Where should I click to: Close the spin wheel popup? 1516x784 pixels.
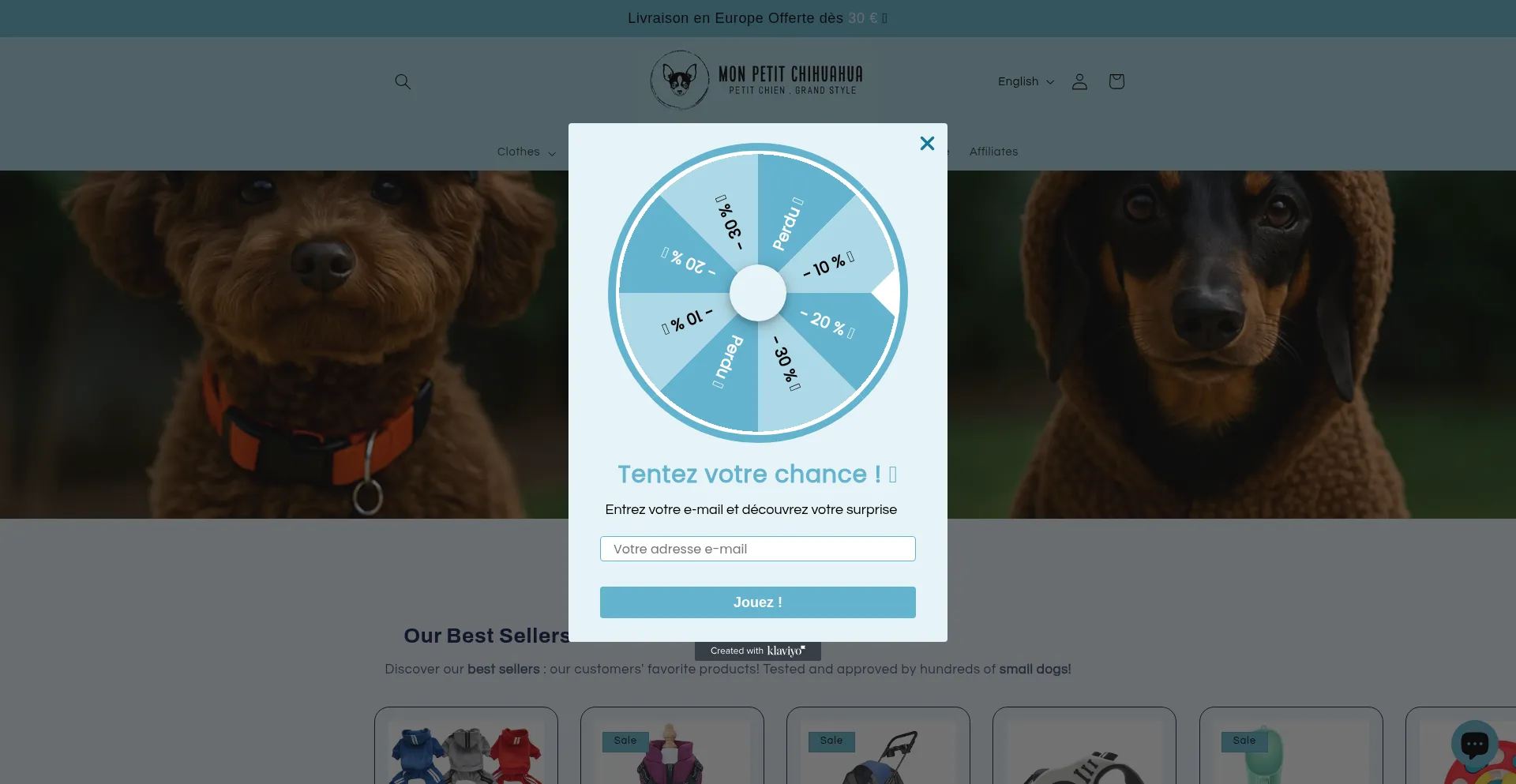click(x=927, y=143)
